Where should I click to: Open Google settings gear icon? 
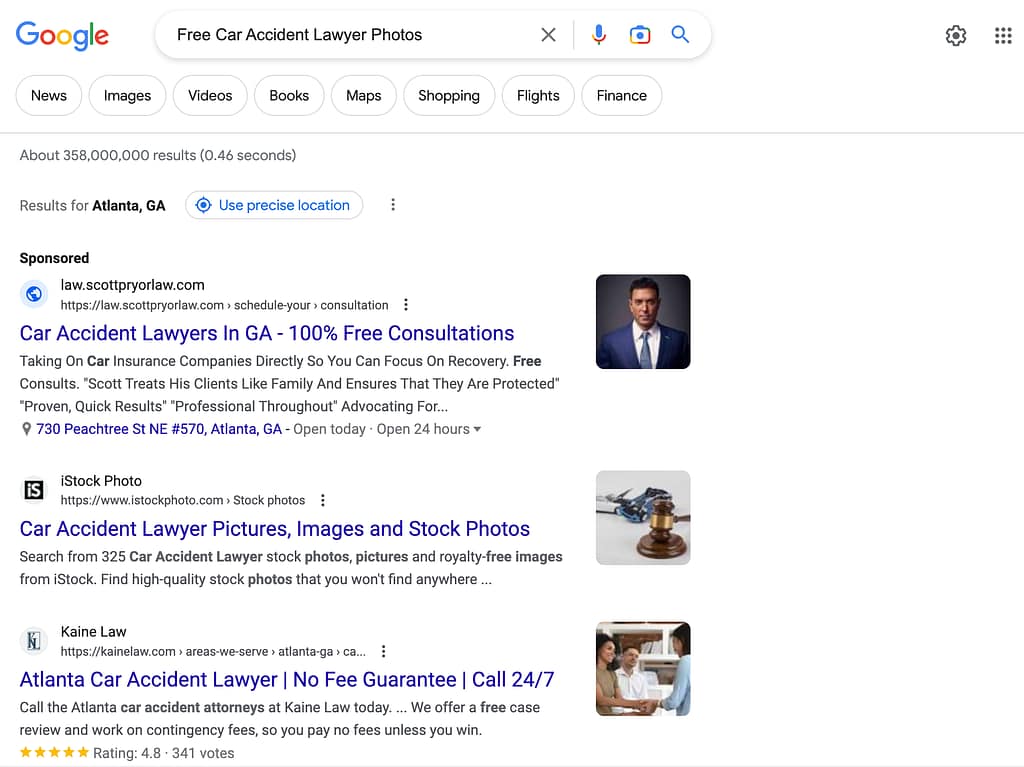point(956,35)
